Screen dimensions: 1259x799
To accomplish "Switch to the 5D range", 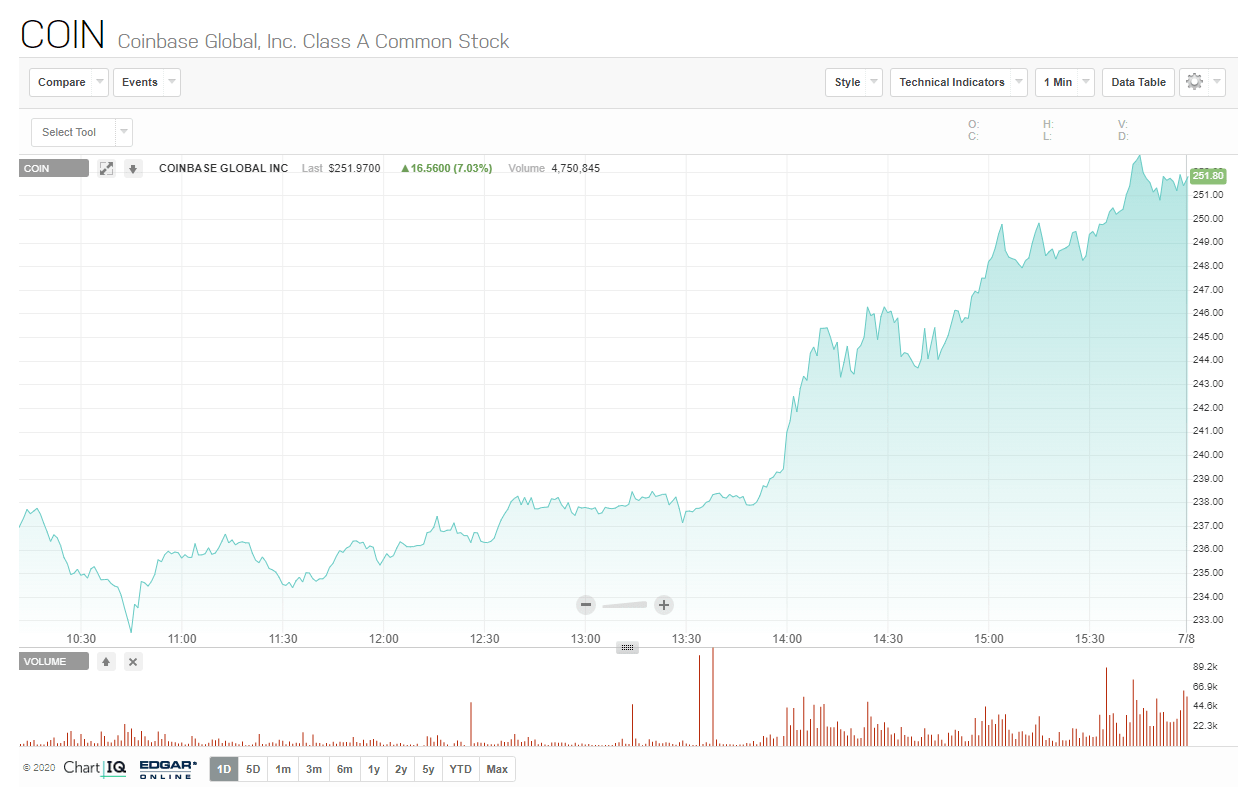I will pyautogui.click(x=253, y=769).
